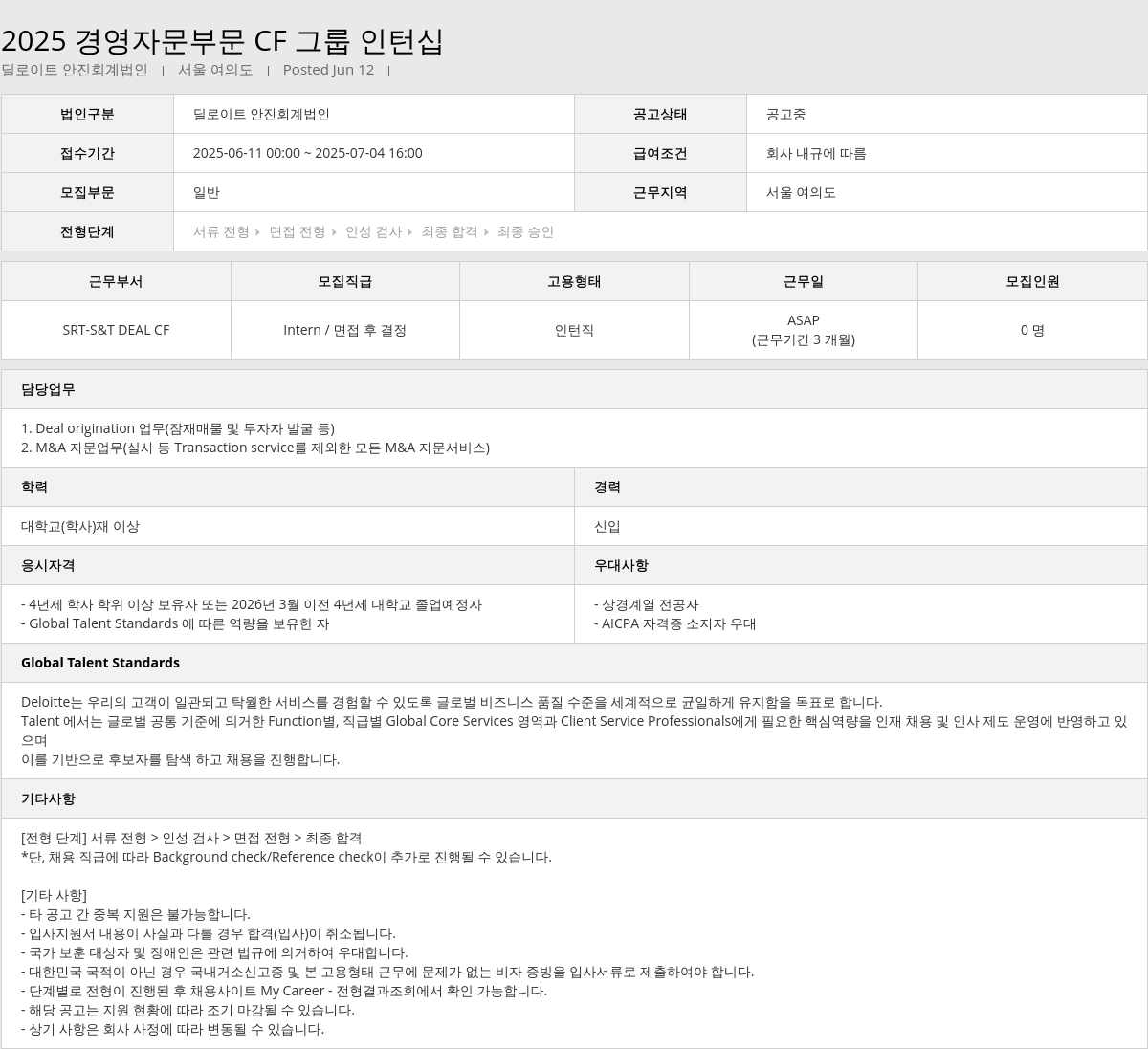1148x1049 pixels.
Task: Click the '최종 승인' step
Action: coord(525,231)
